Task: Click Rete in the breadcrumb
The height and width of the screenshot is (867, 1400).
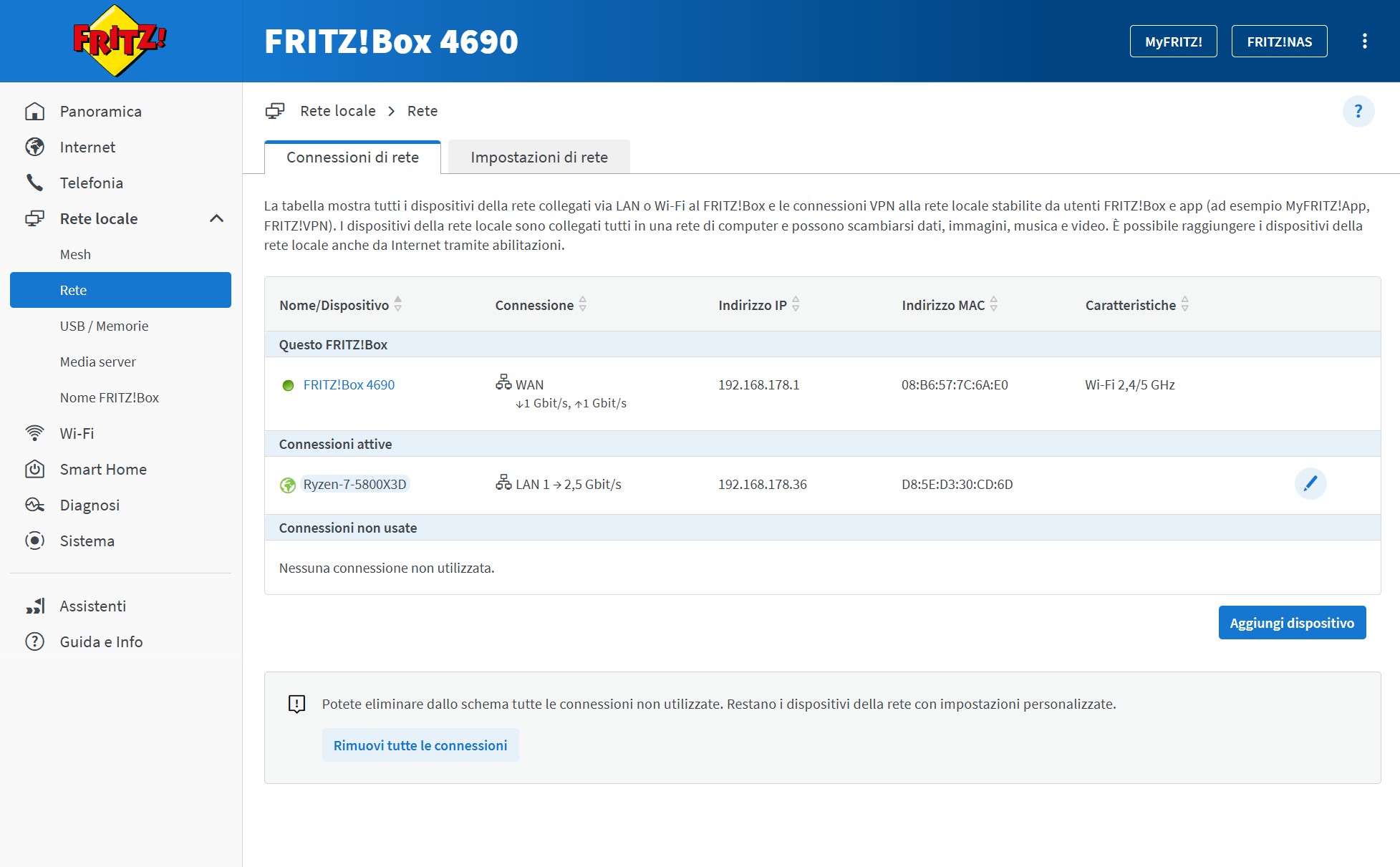Action: 423,111
